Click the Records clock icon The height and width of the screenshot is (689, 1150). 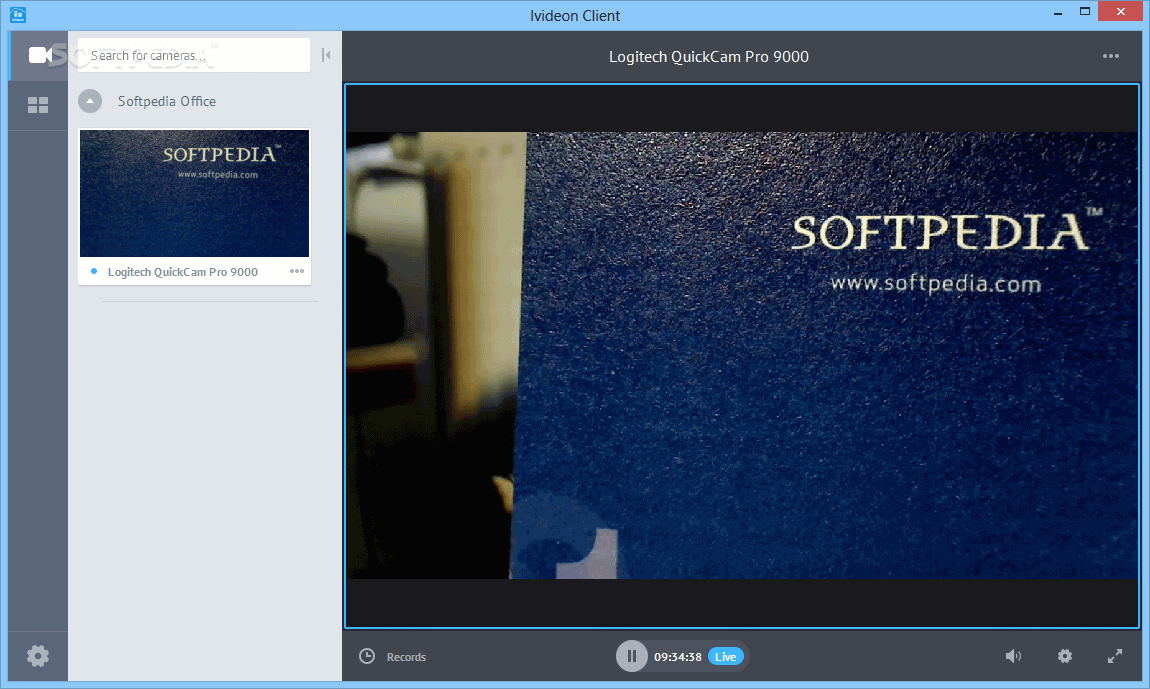click(x=367, y=656)
